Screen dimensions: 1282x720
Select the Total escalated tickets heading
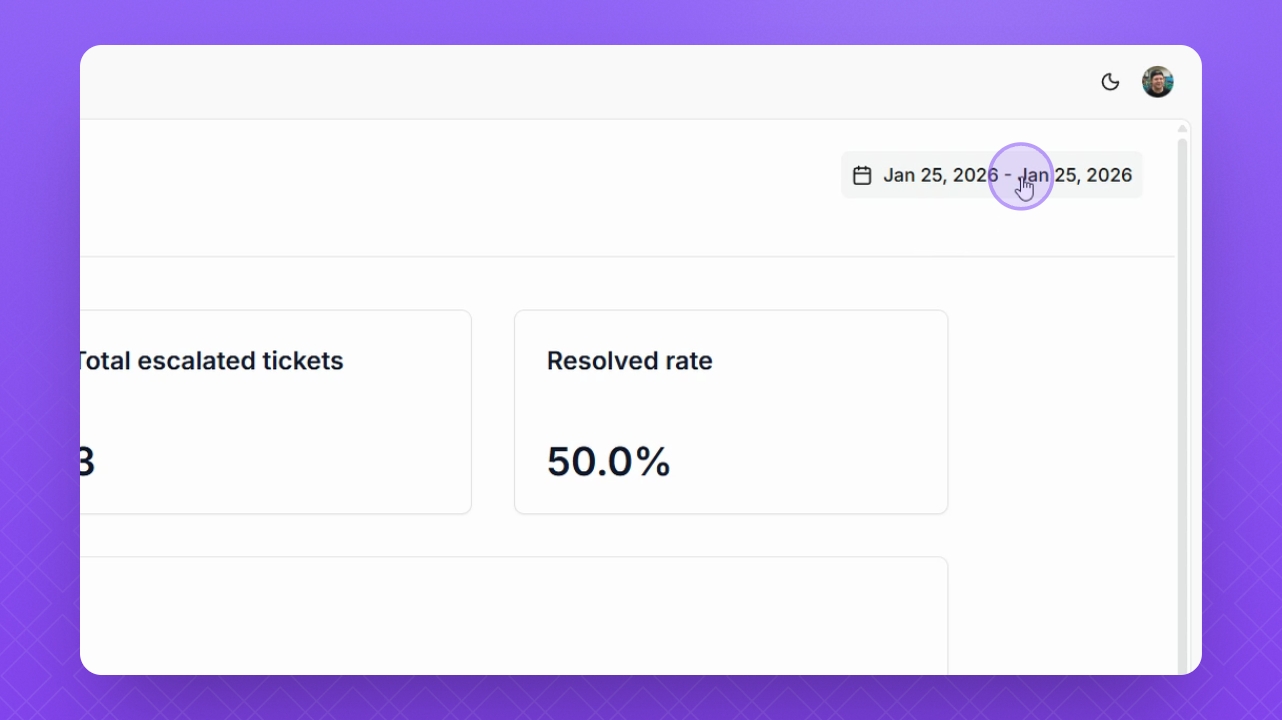point(210,361)
